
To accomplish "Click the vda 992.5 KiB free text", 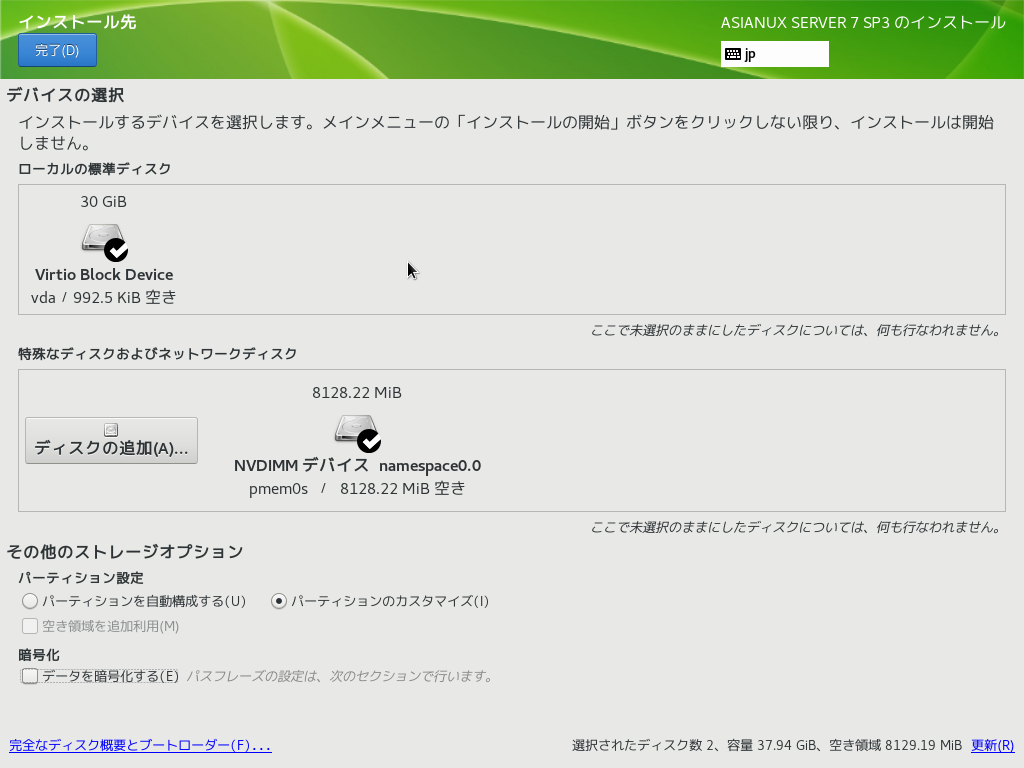I will [104, 297].
